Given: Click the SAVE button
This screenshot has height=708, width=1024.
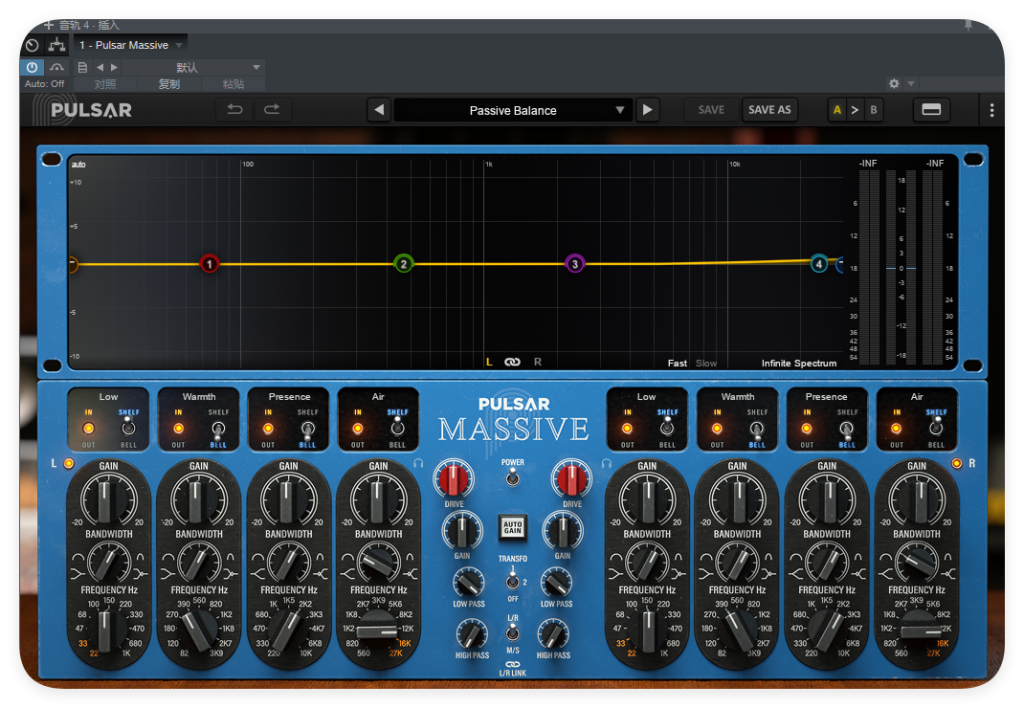Looking at the screenshot, I should (x=711, y=110).
